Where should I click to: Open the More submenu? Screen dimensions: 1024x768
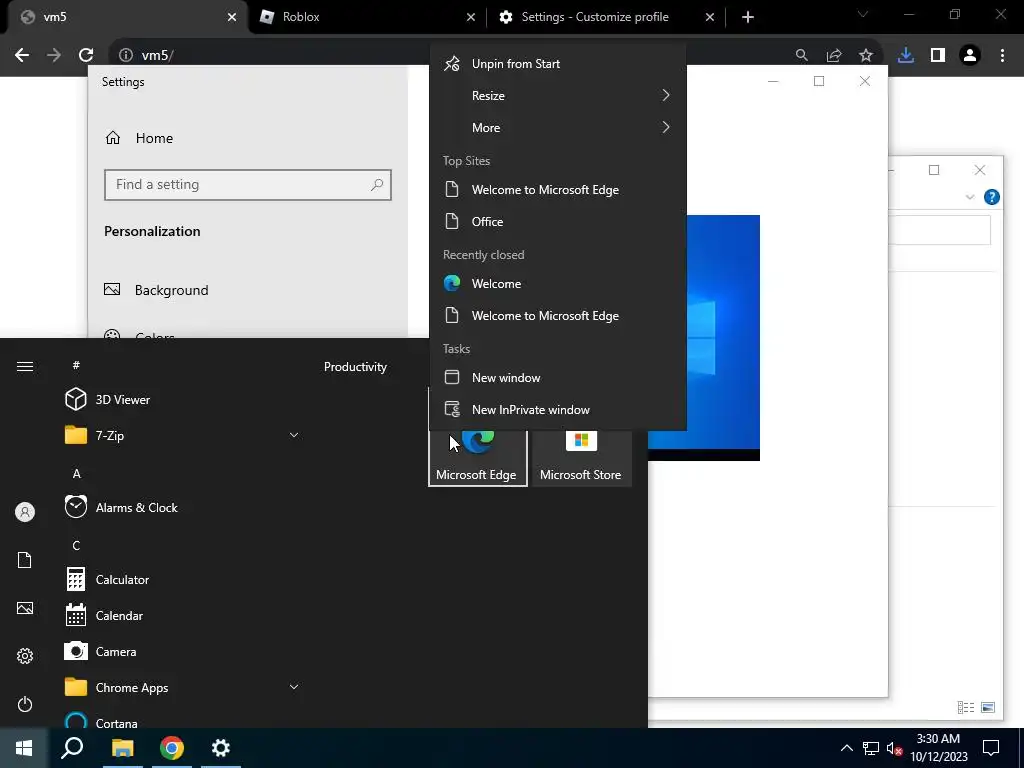coord(558,127)
